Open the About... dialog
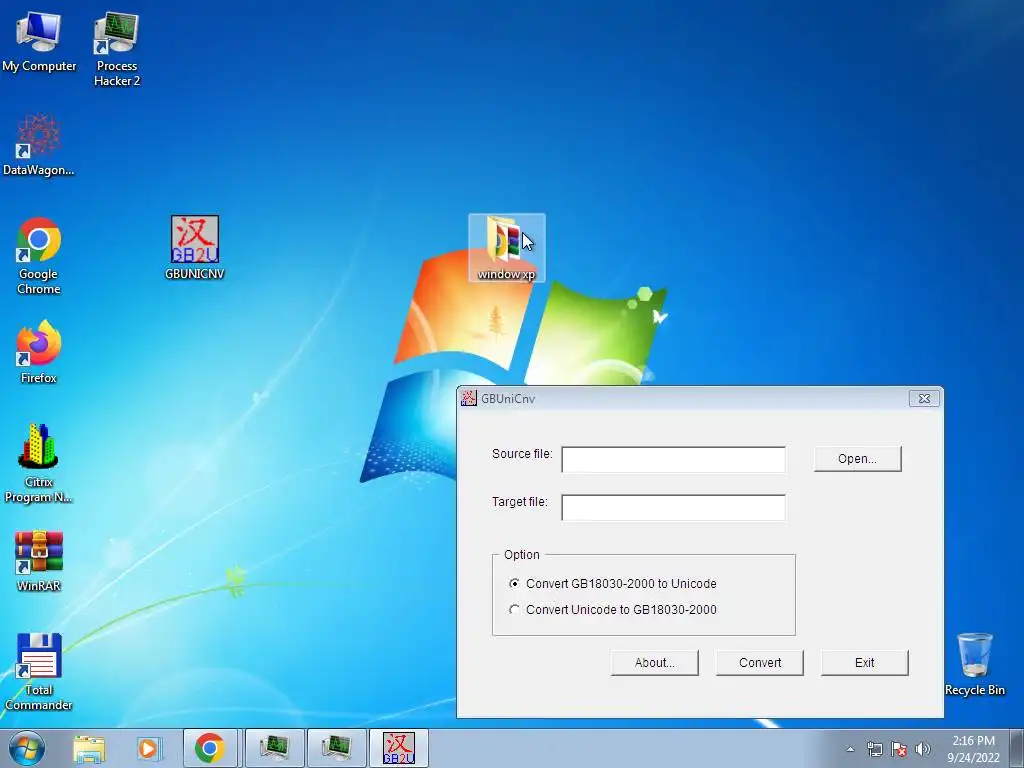 pyautogui.click(x=654, y=663)
